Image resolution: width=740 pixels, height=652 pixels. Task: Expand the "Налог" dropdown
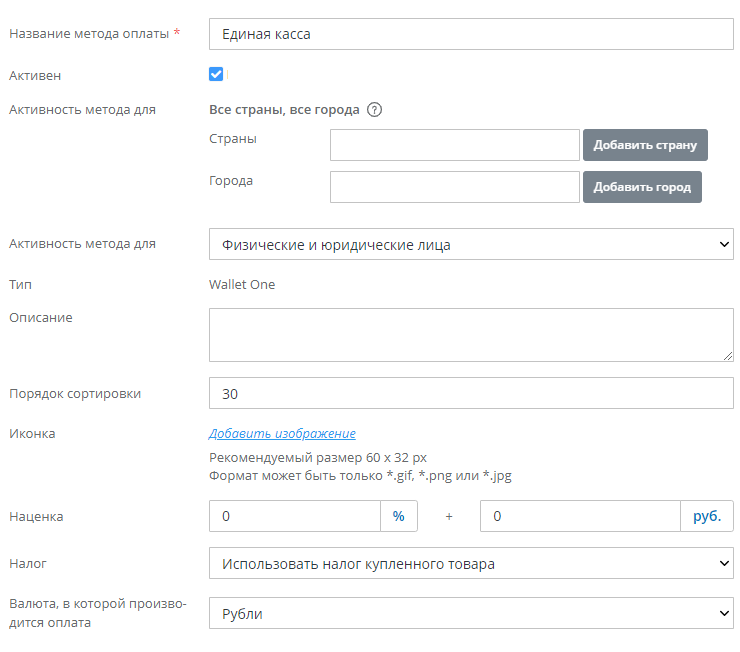tap(470, 564)
